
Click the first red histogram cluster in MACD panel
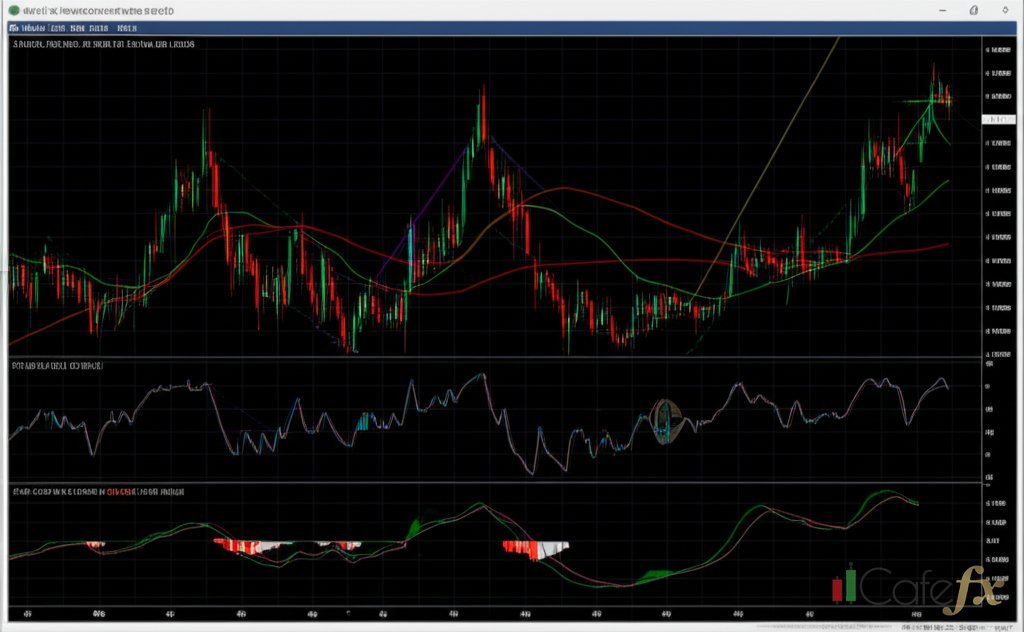[96, 544]
